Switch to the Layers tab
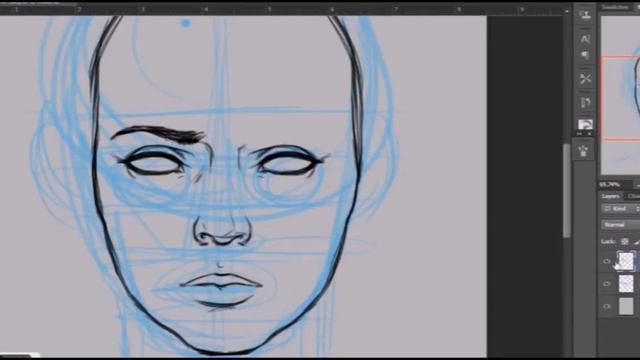The width and height of the screenshot is (640, 360). tap(611, 196)
